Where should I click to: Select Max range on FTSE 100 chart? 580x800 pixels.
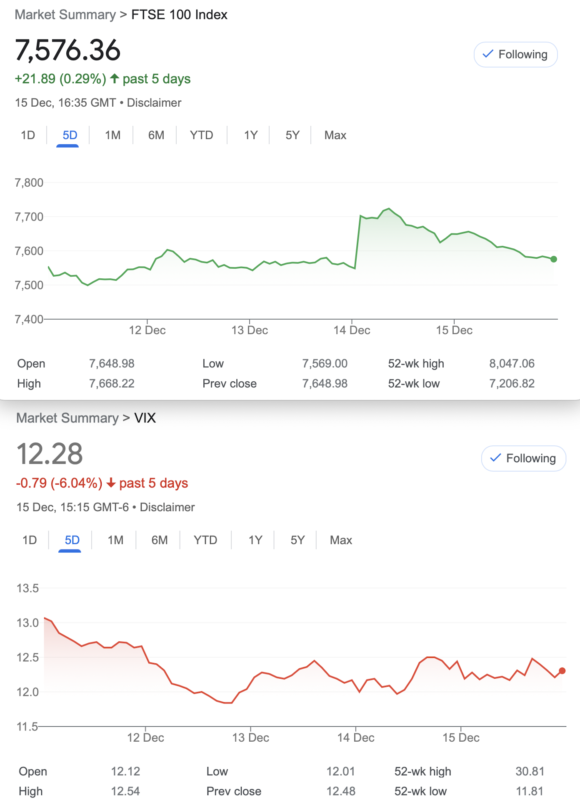click(335, 135)
